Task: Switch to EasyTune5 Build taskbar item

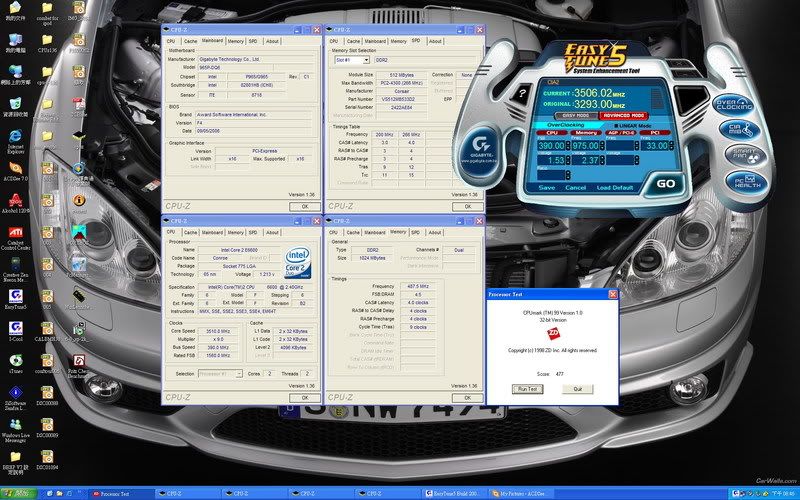Action: coord(455,493)
